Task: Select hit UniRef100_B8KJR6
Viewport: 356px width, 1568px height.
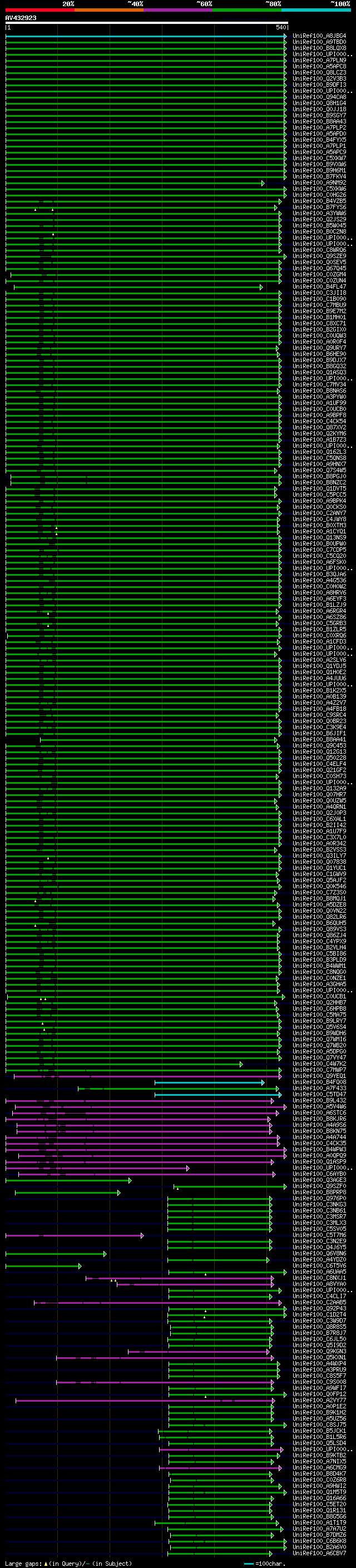Action: click(319, 1119)
